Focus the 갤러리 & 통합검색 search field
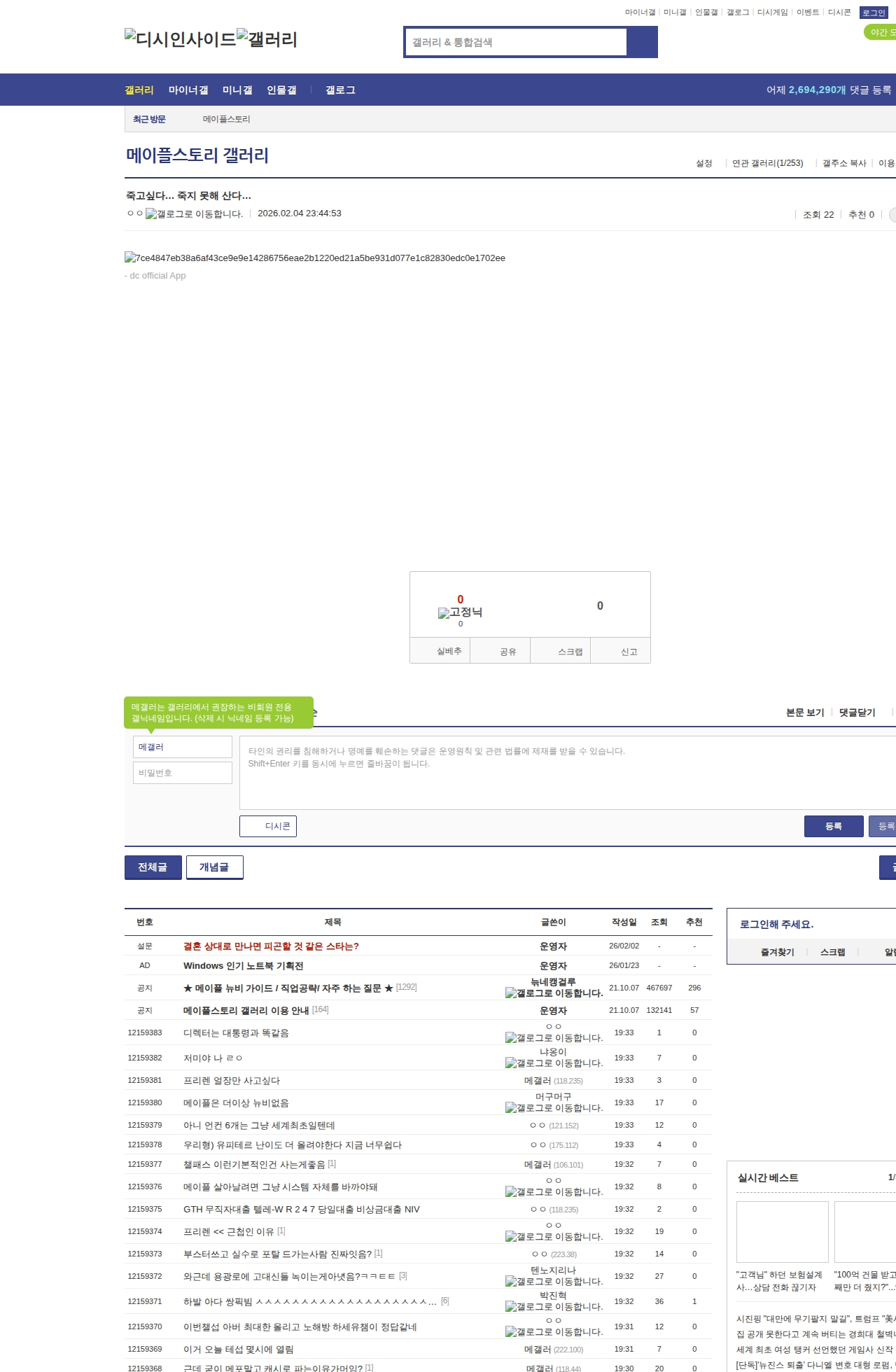The height and width of the screenshot is (1372, 896). [x=516, y=42]
